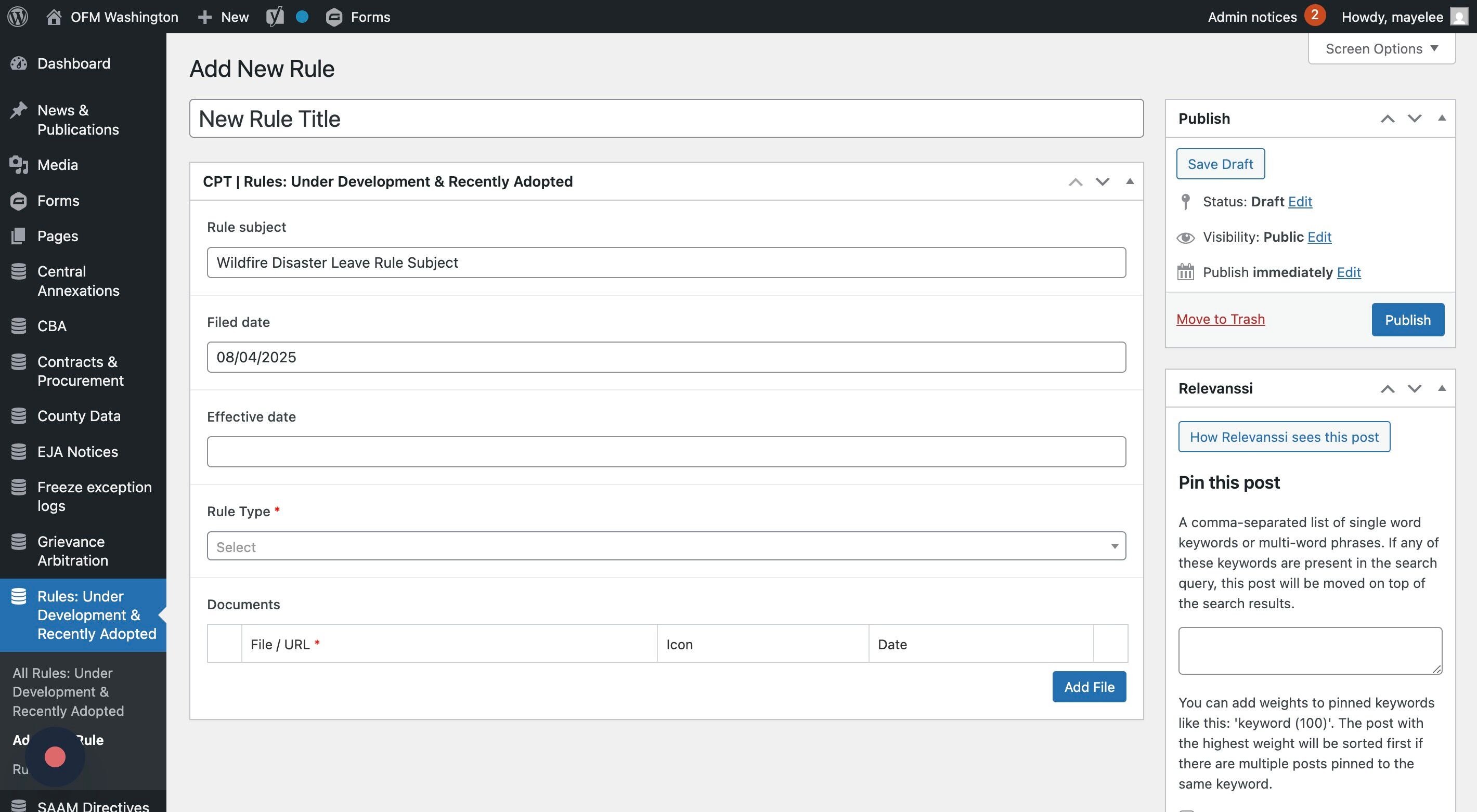Toggle the Relevanssi panel closed
The height and width of the screenshot is (812, 1477).
tap(1442, 388)
